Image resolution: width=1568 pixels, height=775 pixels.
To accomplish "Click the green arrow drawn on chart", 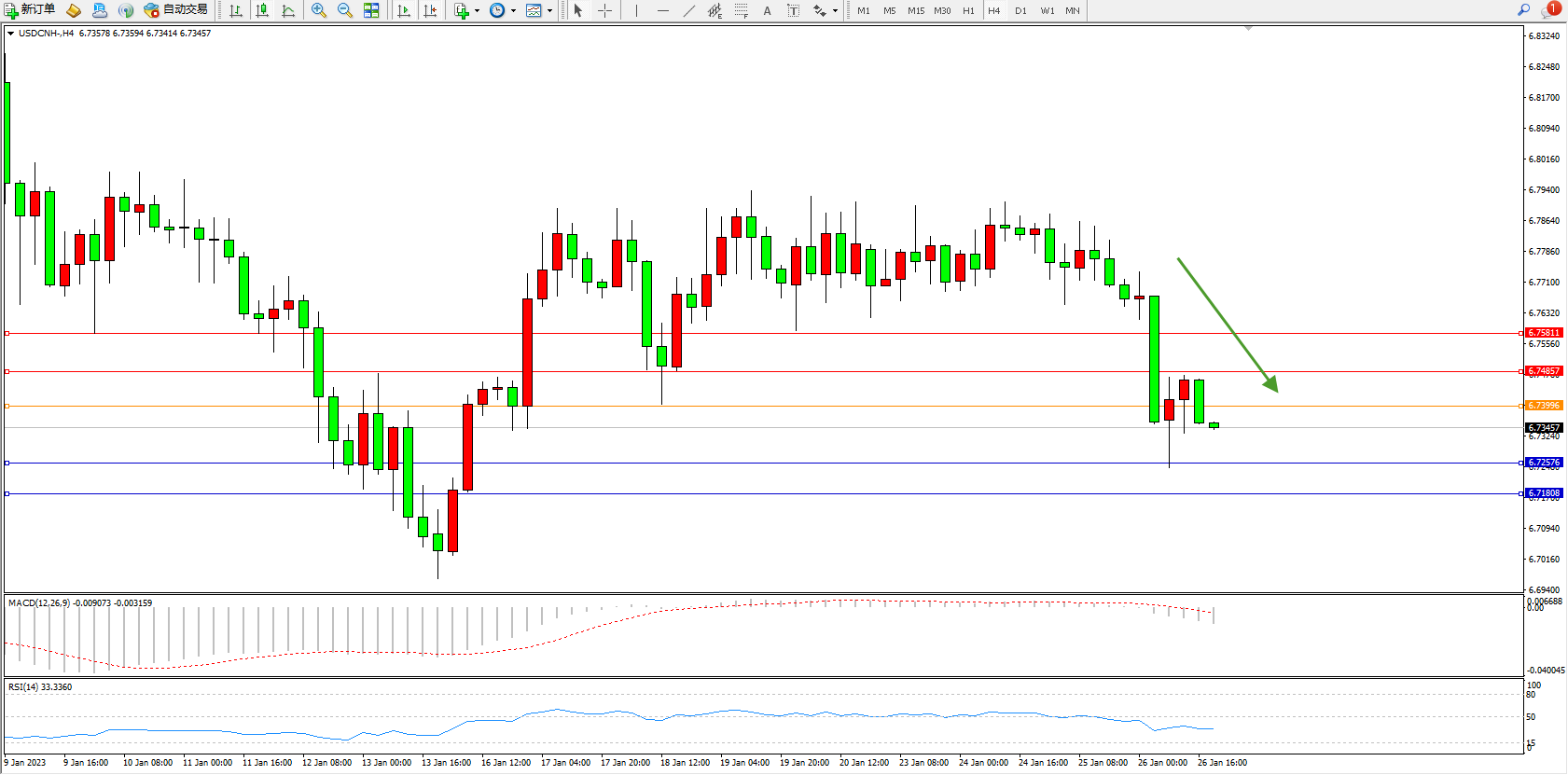I will coord(1227,324).
